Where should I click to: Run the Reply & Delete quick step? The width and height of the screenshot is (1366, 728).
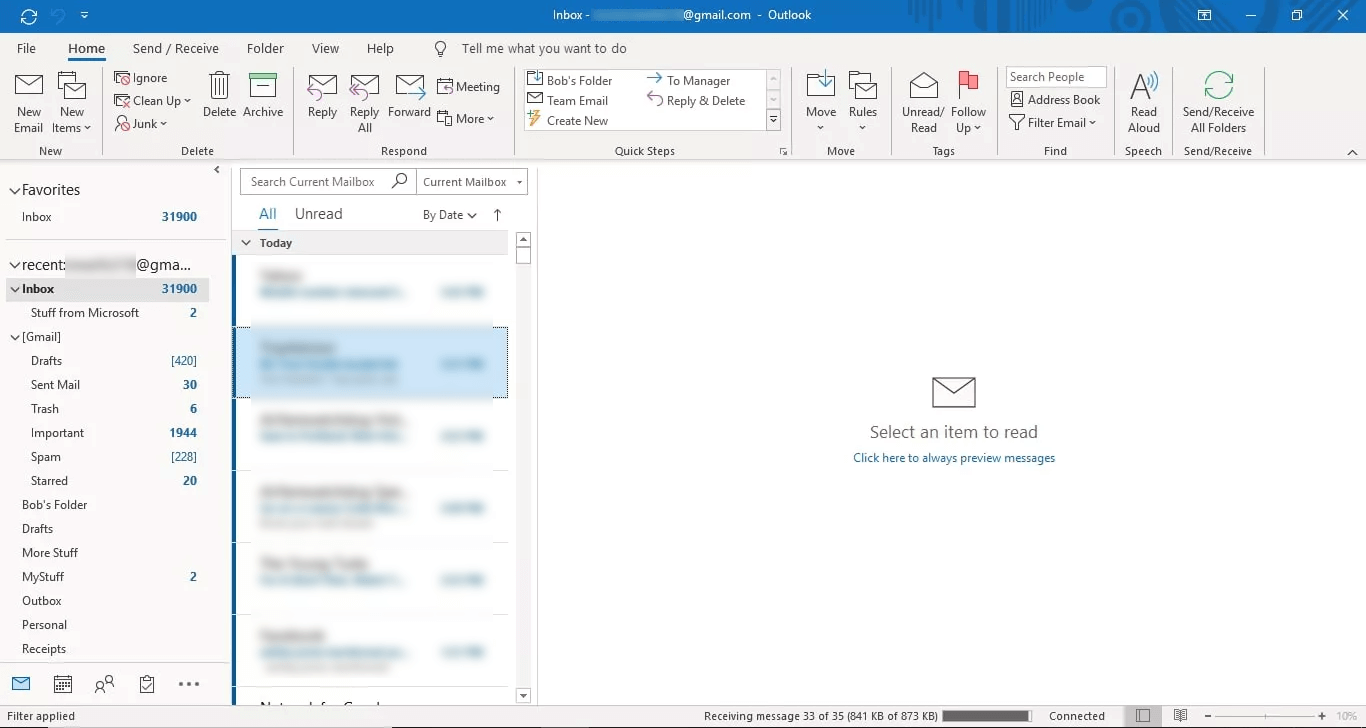tap(696, 100)
